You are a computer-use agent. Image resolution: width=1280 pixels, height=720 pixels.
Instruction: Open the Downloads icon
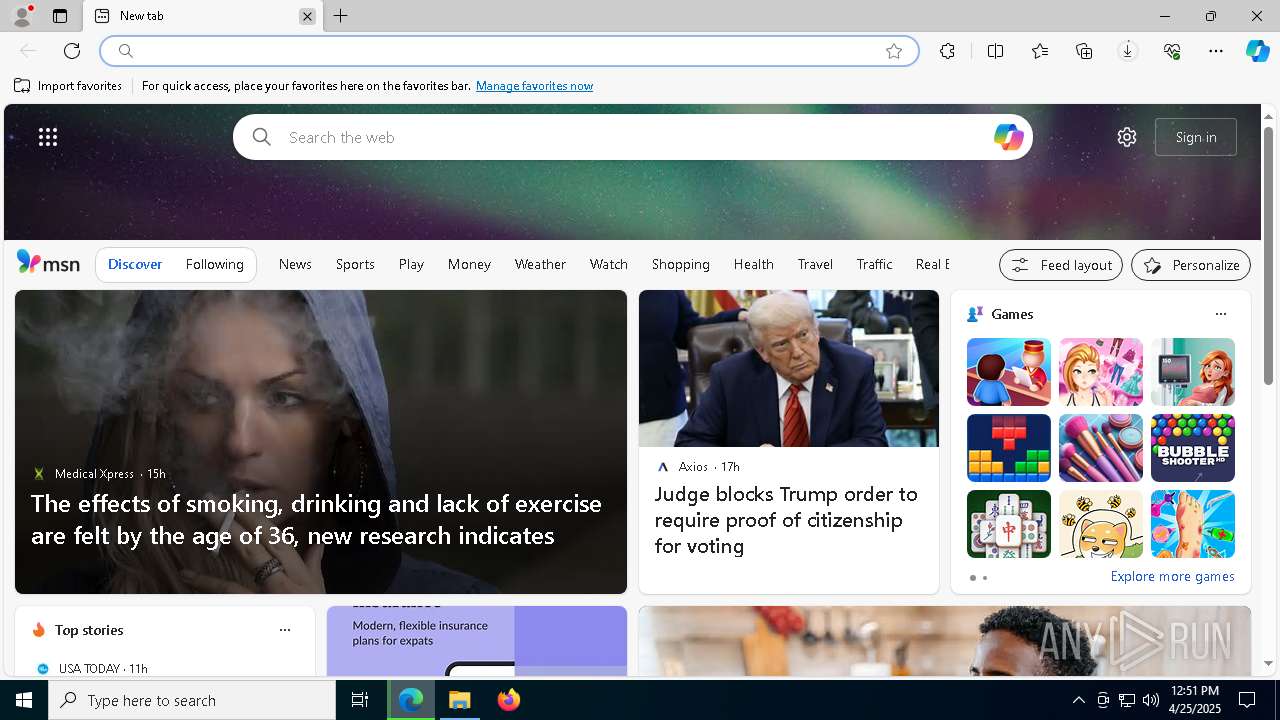click(1128, 51)
